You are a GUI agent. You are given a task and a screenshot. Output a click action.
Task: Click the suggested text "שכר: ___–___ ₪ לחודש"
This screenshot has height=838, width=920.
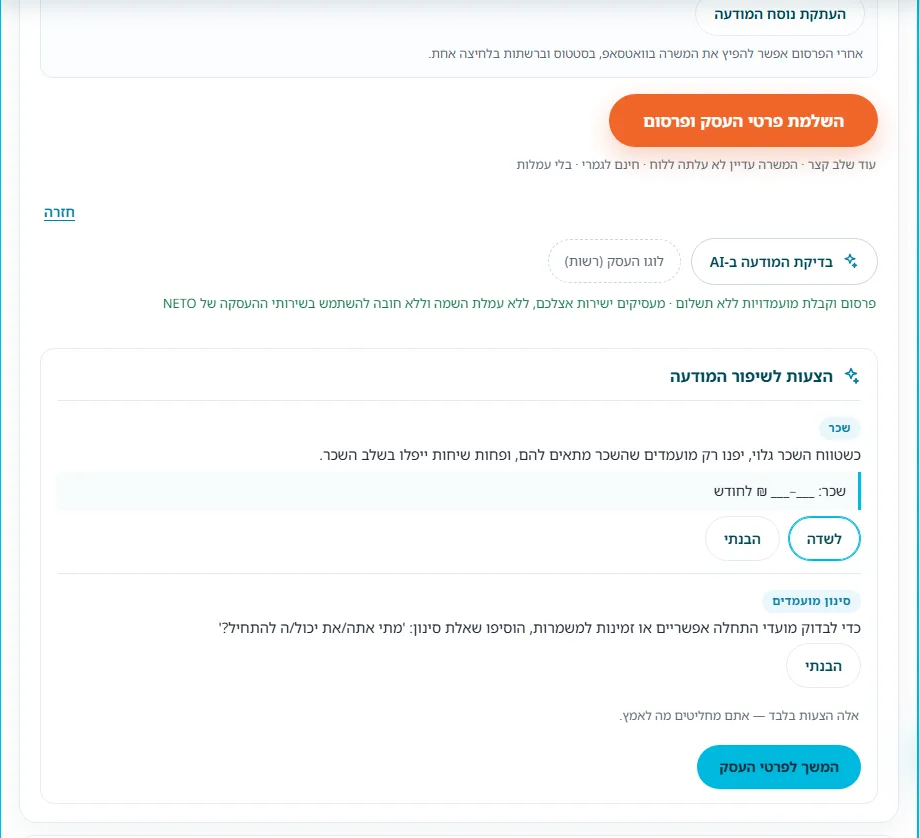(x=779, y=492)
